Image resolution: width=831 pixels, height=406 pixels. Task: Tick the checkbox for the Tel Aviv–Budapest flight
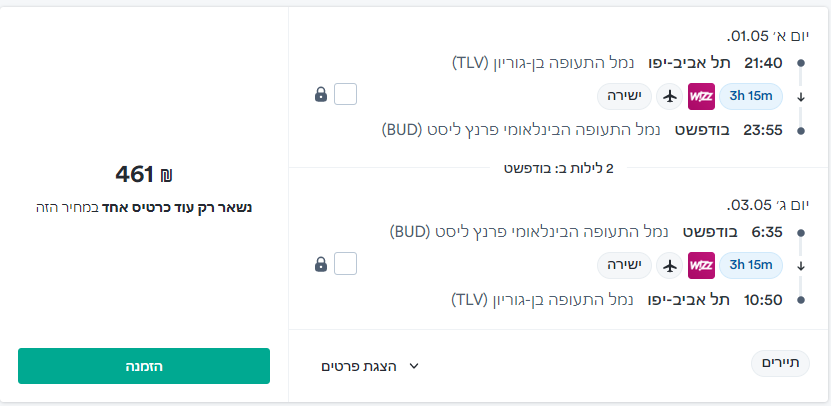pyautogui.click(x=345, y=95)
